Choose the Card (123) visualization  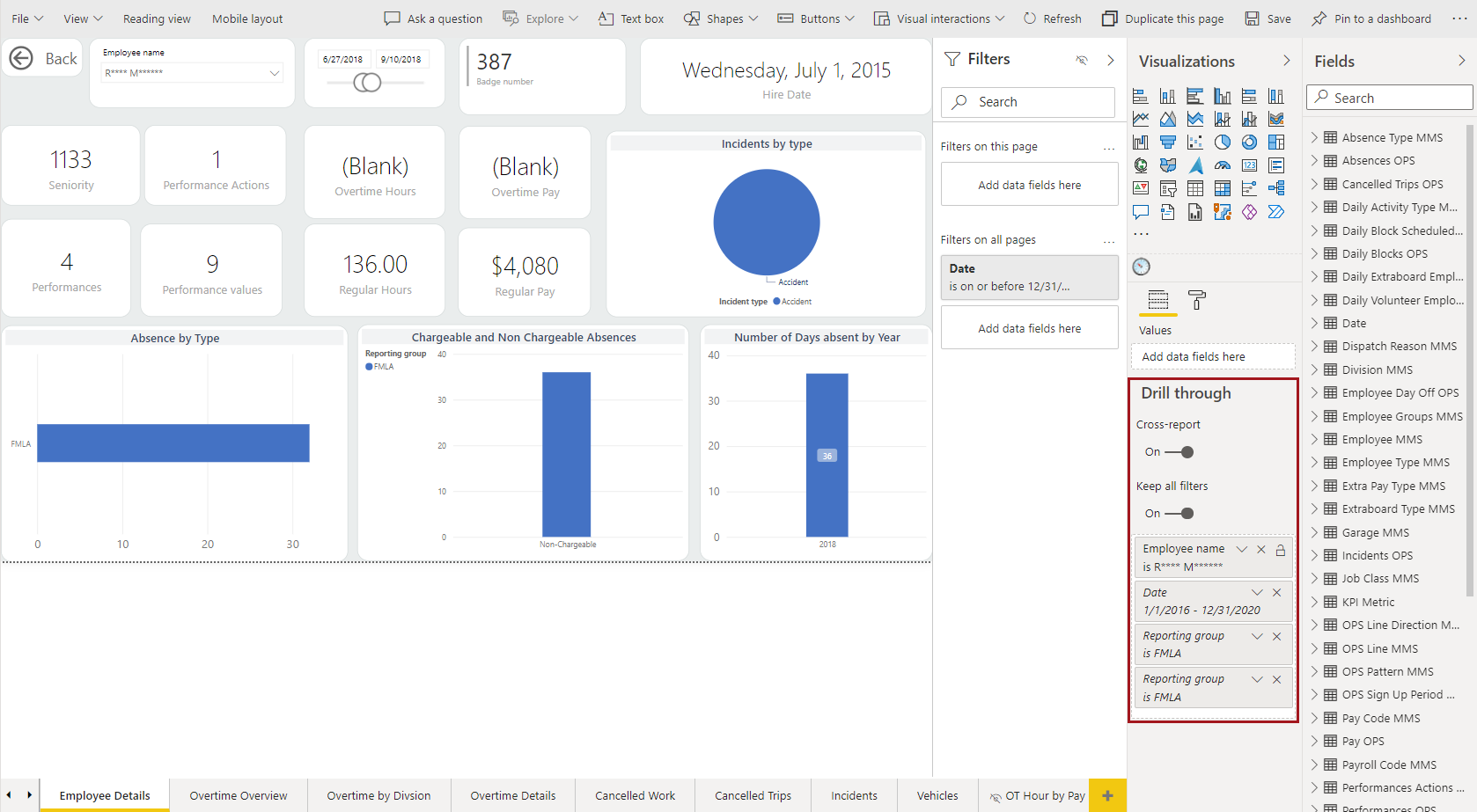tap(1249, 165)
